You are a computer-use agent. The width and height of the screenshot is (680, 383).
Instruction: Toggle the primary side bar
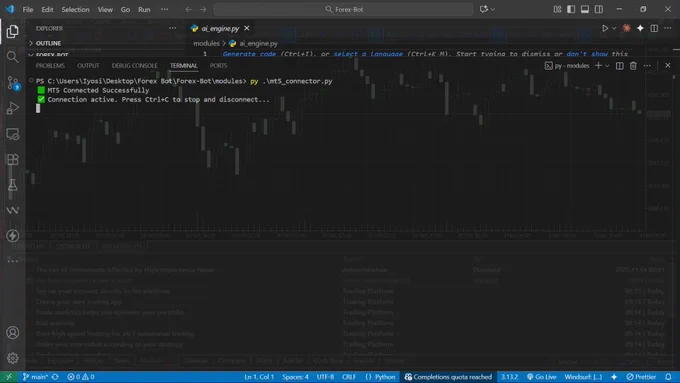tap(571, 9)
